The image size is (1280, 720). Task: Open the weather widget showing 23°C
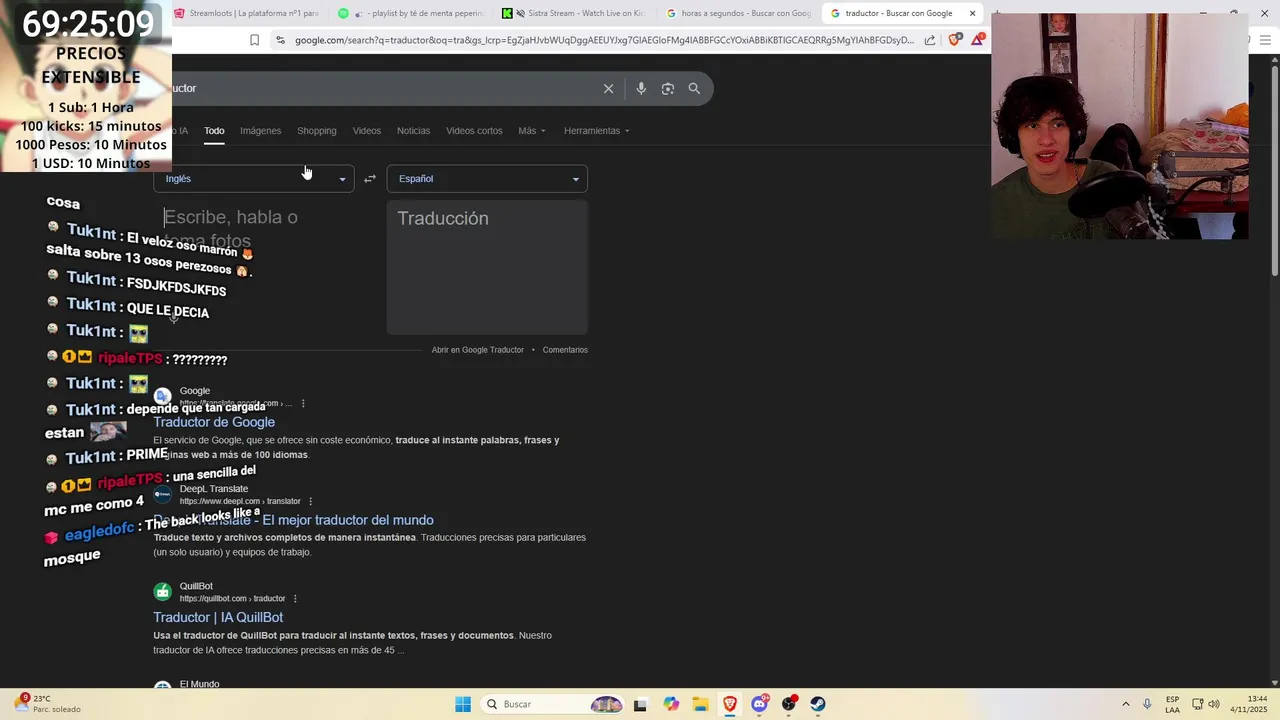point(47,704)
